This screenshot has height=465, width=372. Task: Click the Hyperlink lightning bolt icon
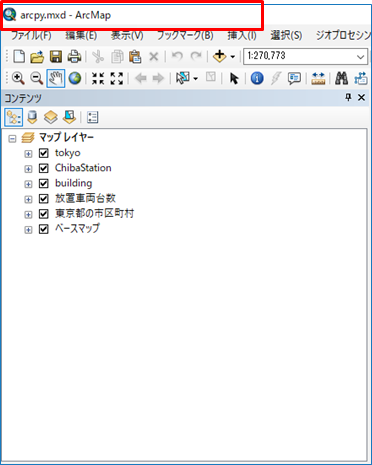click(x=275, y=78)
